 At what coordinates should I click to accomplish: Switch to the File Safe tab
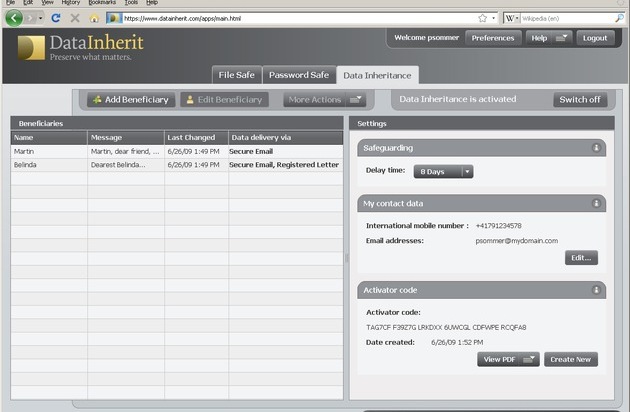coord(237,75)
